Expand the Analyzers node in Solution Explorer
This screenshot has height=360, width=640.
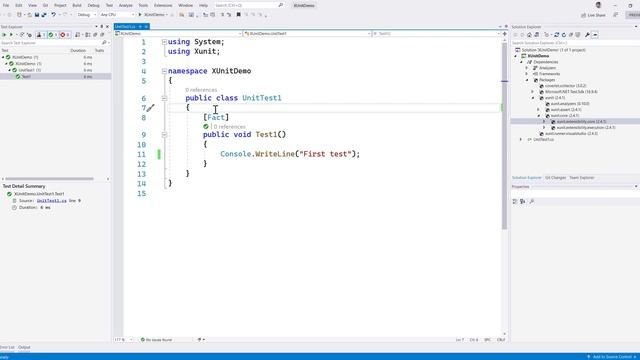527,68
